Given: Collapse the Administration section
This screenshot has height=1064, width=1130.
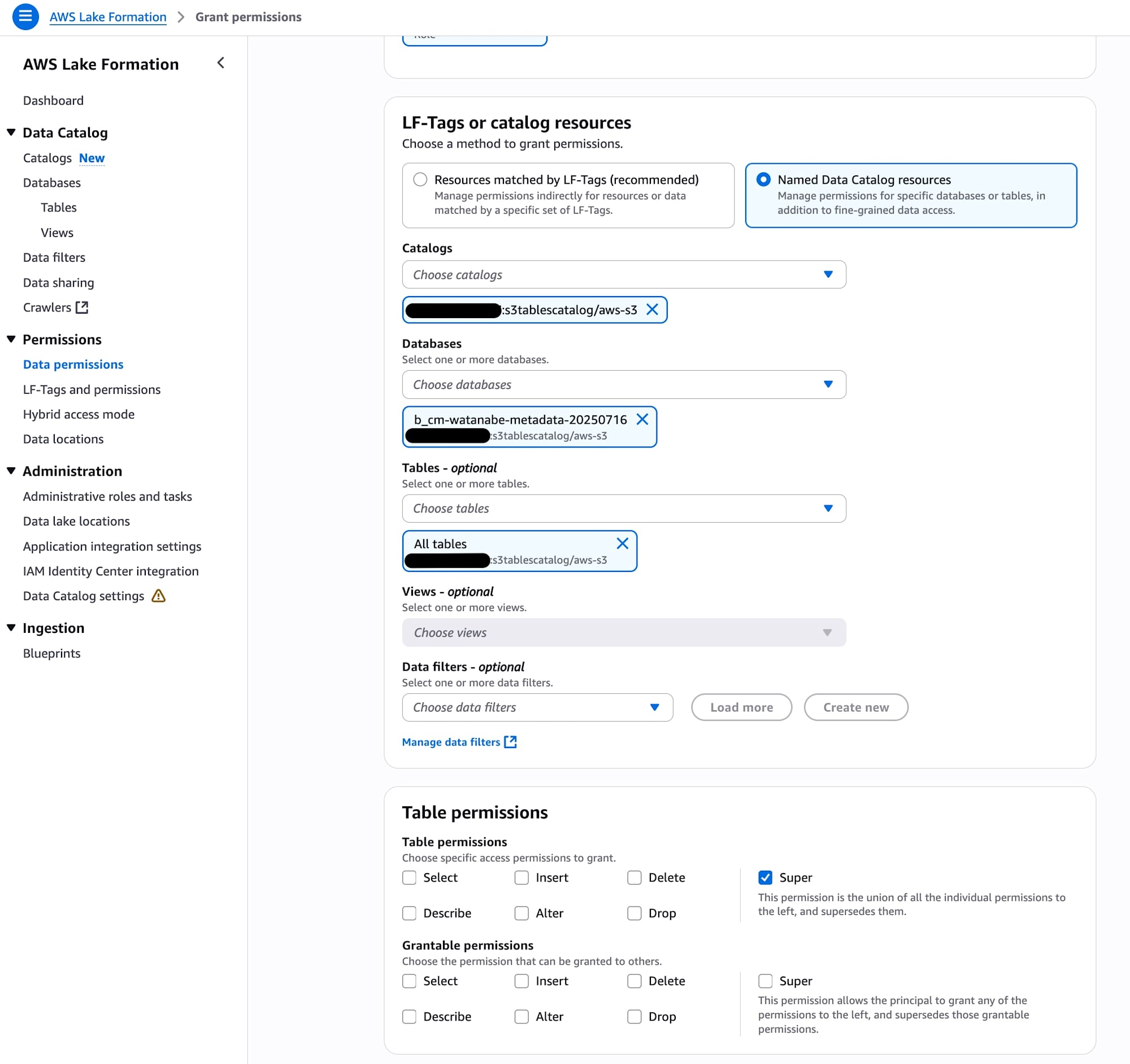Looking at the screenshot, I should tap(11, 471).
